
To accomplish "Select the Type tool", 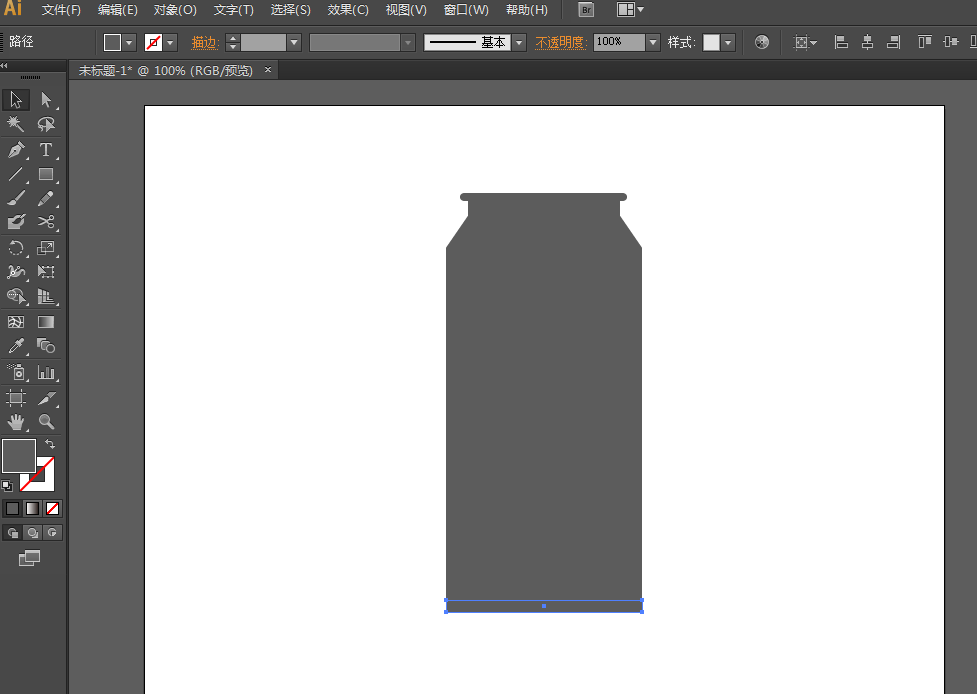I will click(x=46, y=150).
